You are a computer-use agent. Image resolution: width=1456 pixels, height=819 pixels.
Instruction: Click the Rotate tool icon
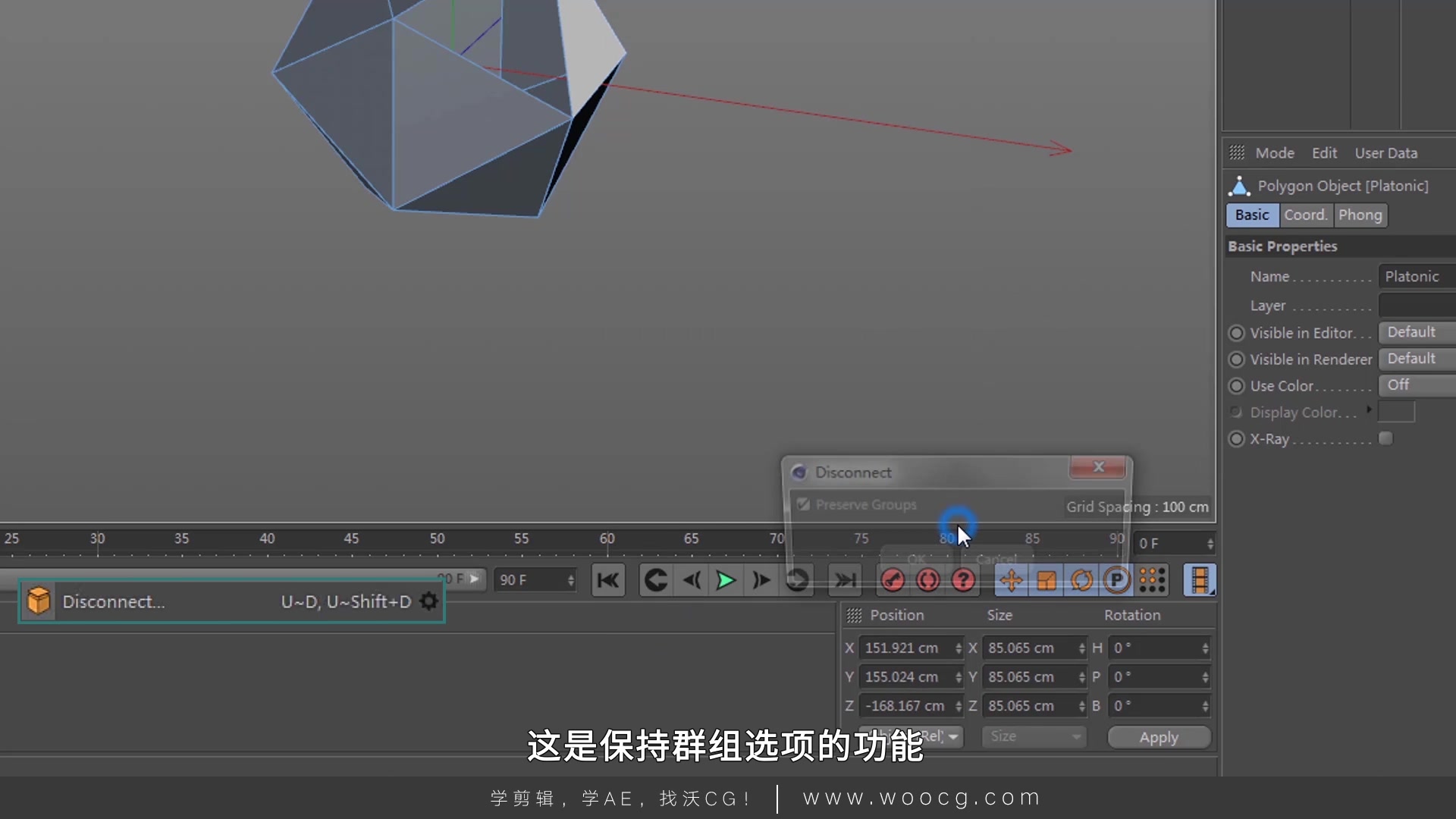[x=1081, y=580]
